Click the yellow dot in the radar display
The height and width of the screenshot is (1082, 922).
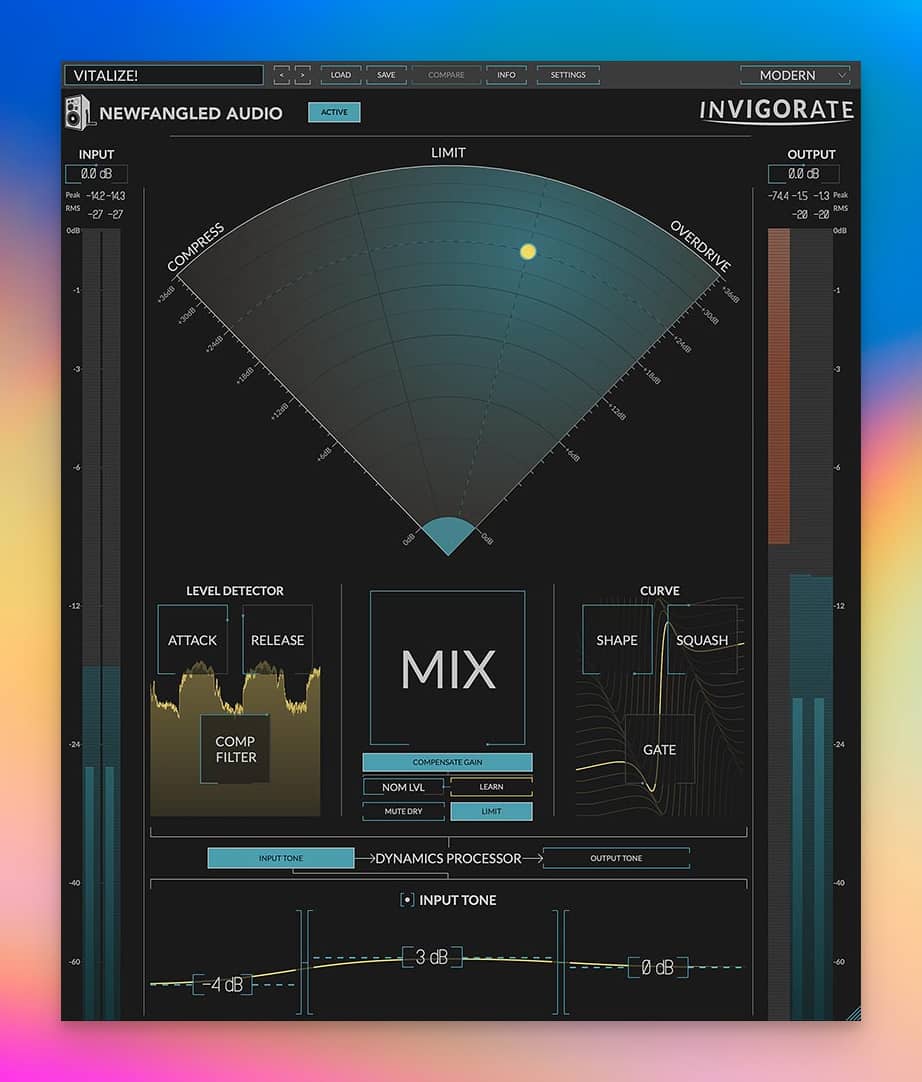528,251
